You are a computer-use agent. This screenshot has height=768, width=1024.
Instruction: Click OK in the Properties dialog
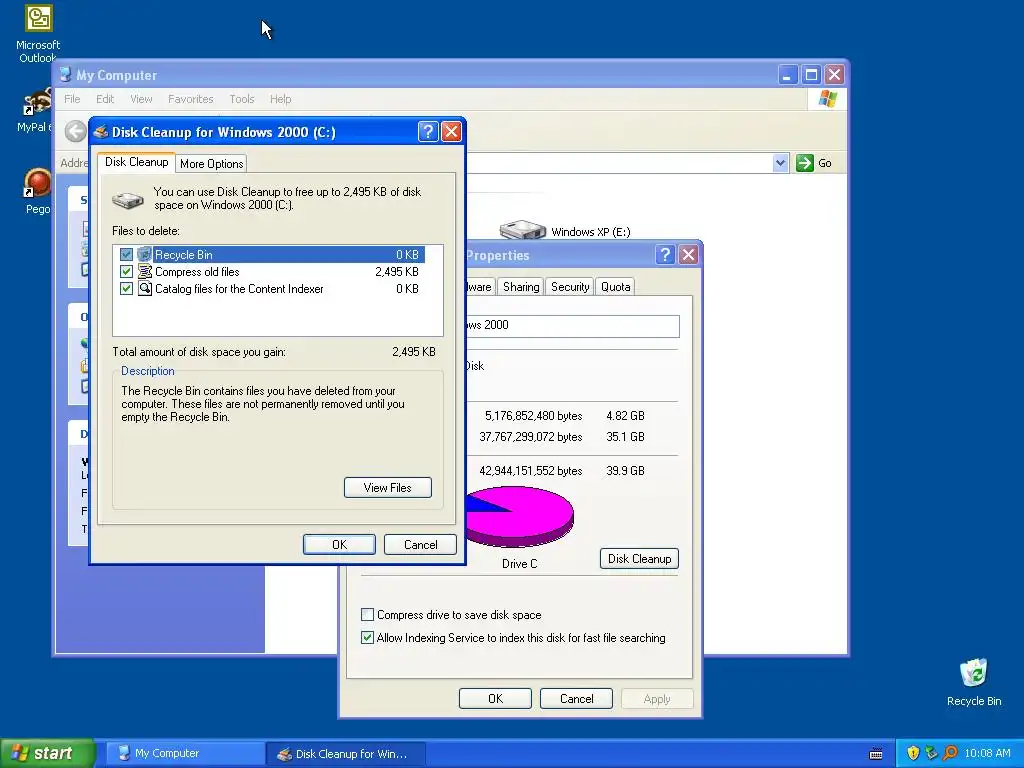pyautogui.click(x=496, y=699)
